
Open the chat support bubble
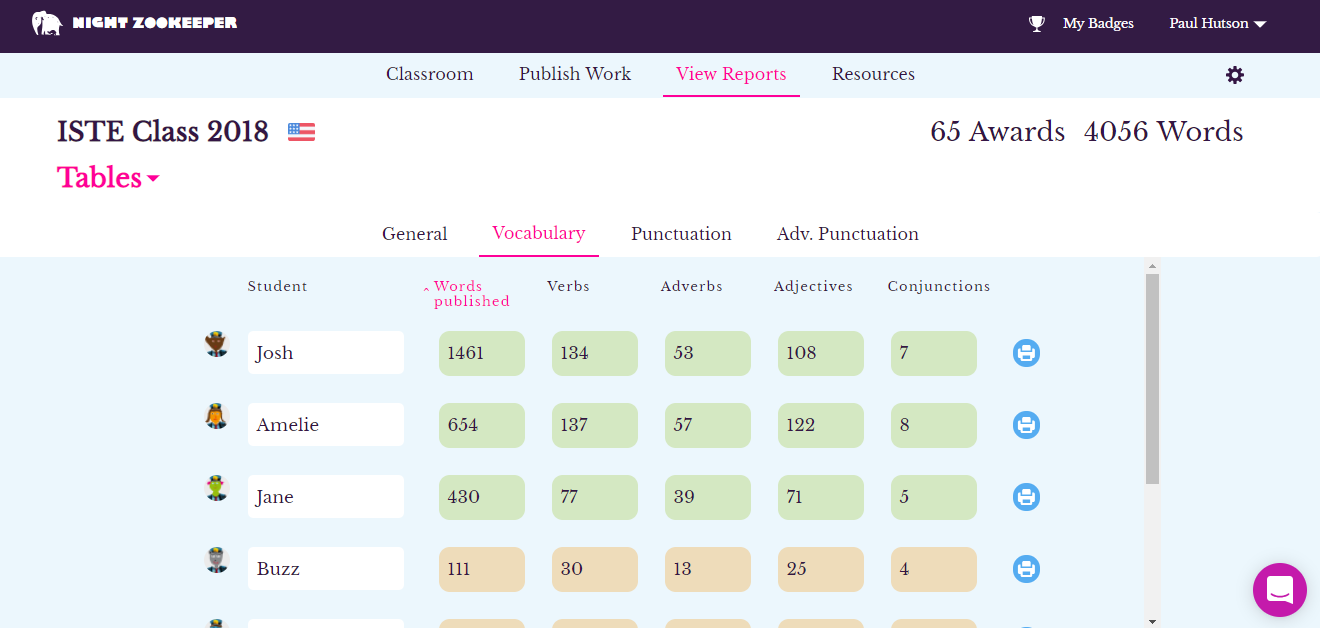pyautogui.click(x=1280, y=590)
